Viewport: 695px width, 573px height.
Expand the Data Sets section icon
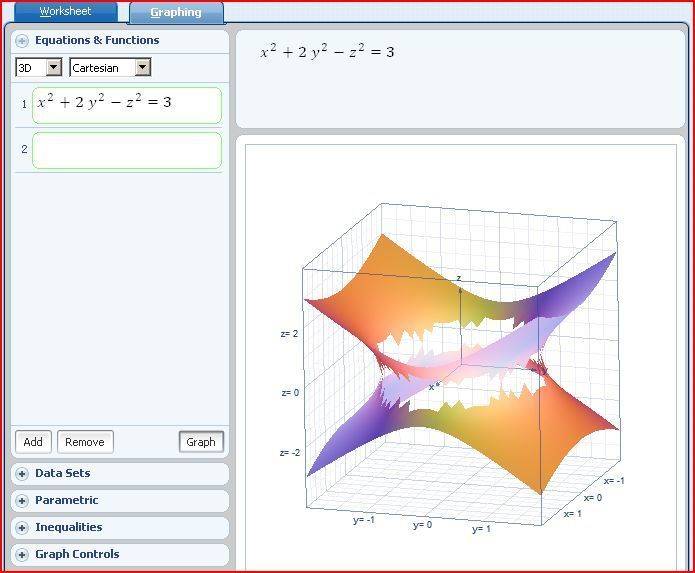click(x=22, y=474)
